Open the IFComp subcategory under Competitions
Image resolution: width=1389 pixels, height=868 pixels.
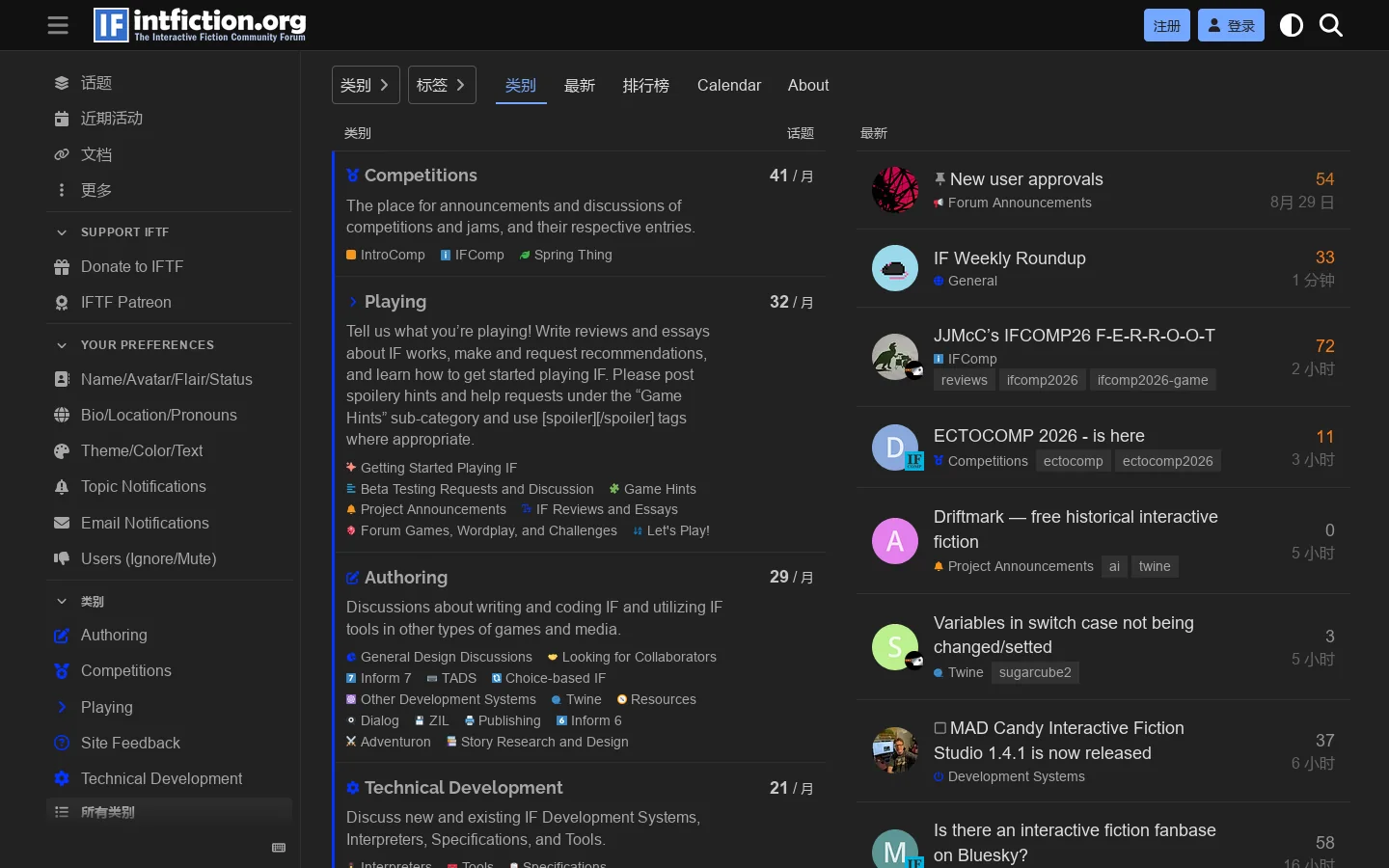[473, 255]
